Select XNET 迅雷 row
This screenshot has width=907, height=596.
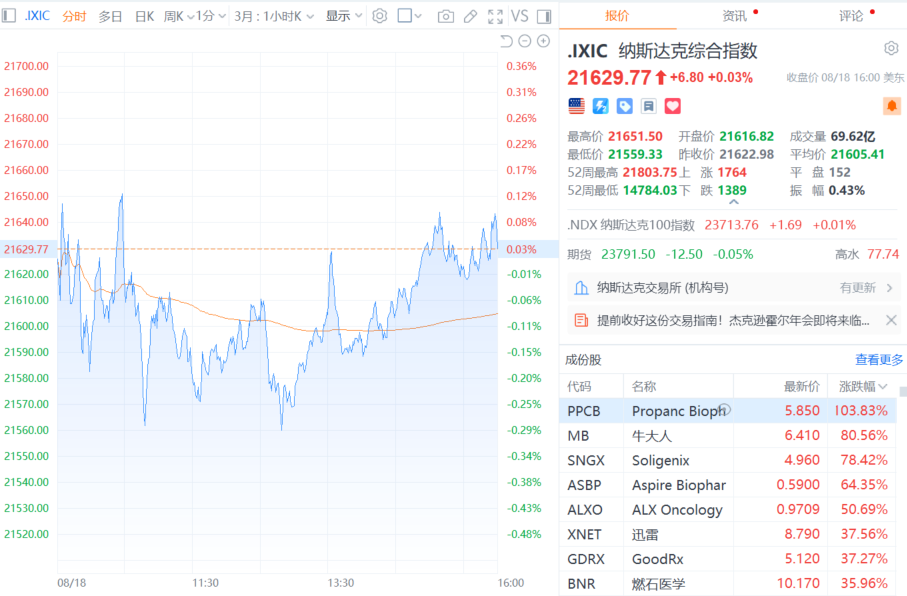tap(728, 534)
